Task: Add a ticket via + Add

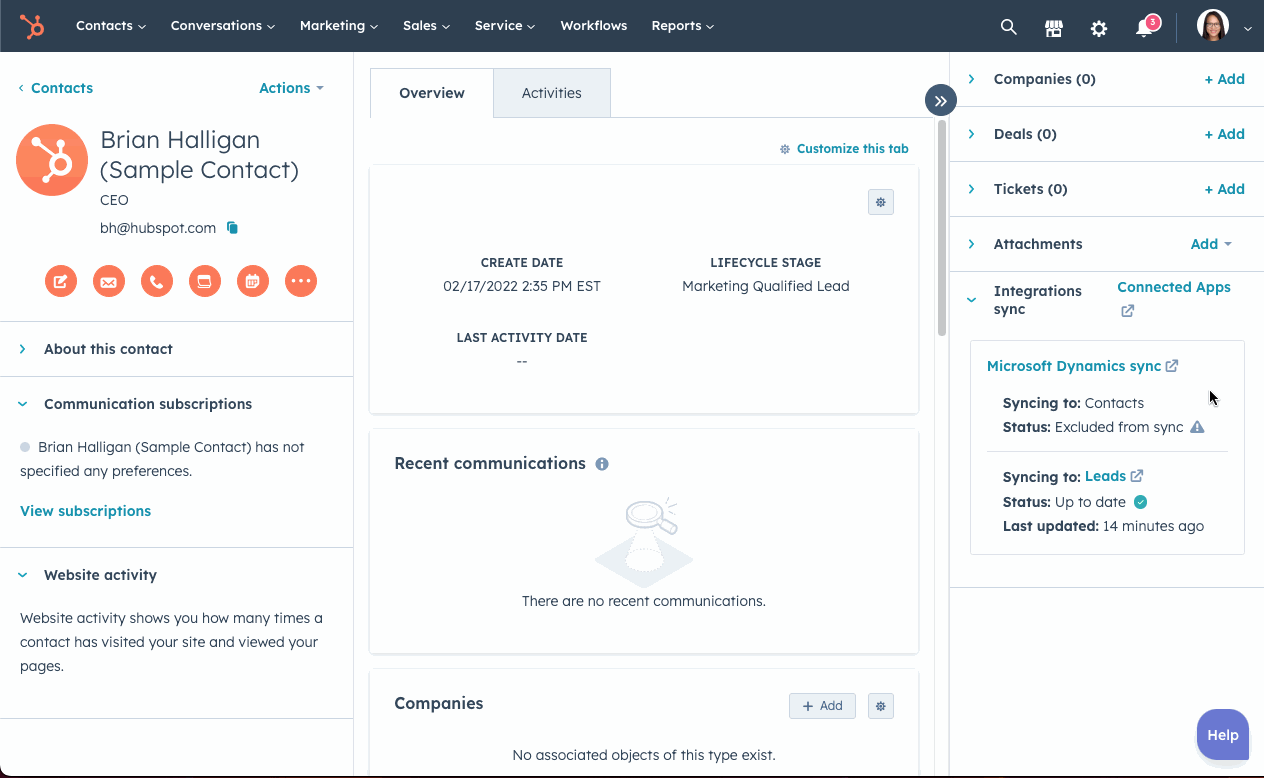Action: point(1224,189)
